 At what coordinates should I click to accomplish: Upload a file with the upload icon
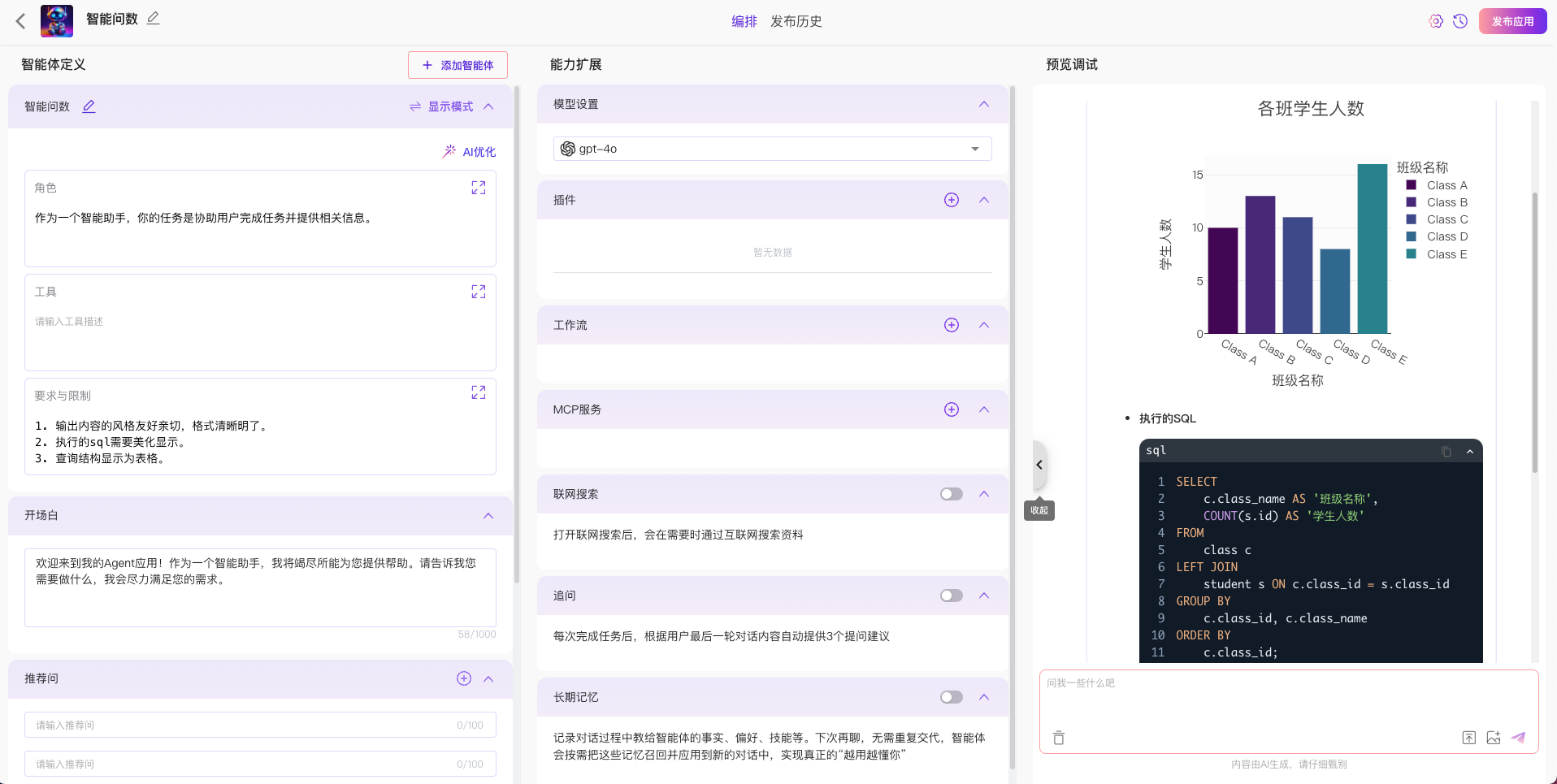(1469, 738)
